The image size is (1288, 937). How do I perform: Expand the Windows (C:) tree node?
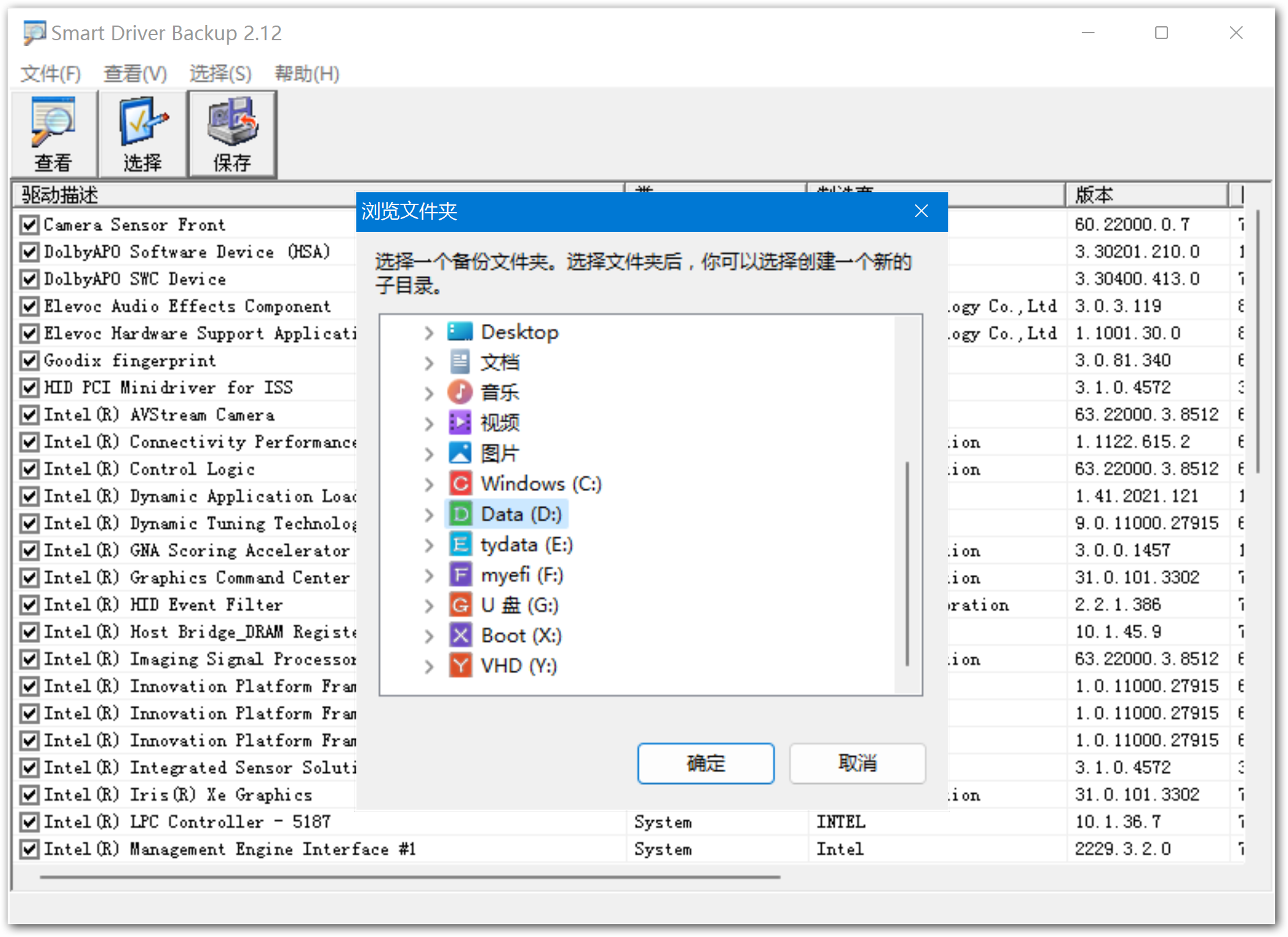point(429,484)
